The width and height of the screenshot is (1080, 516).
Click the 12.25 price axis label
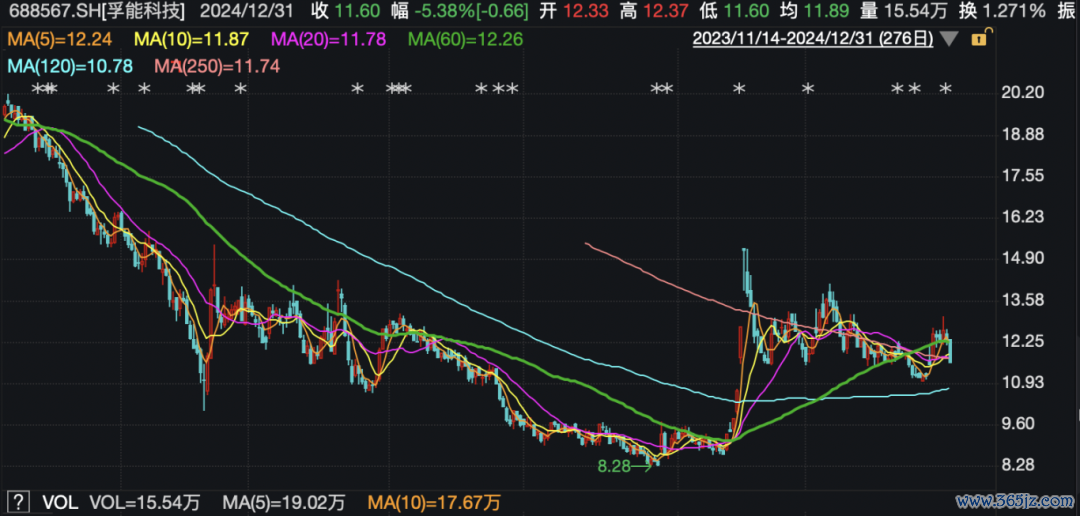[x=1024, y=342]
